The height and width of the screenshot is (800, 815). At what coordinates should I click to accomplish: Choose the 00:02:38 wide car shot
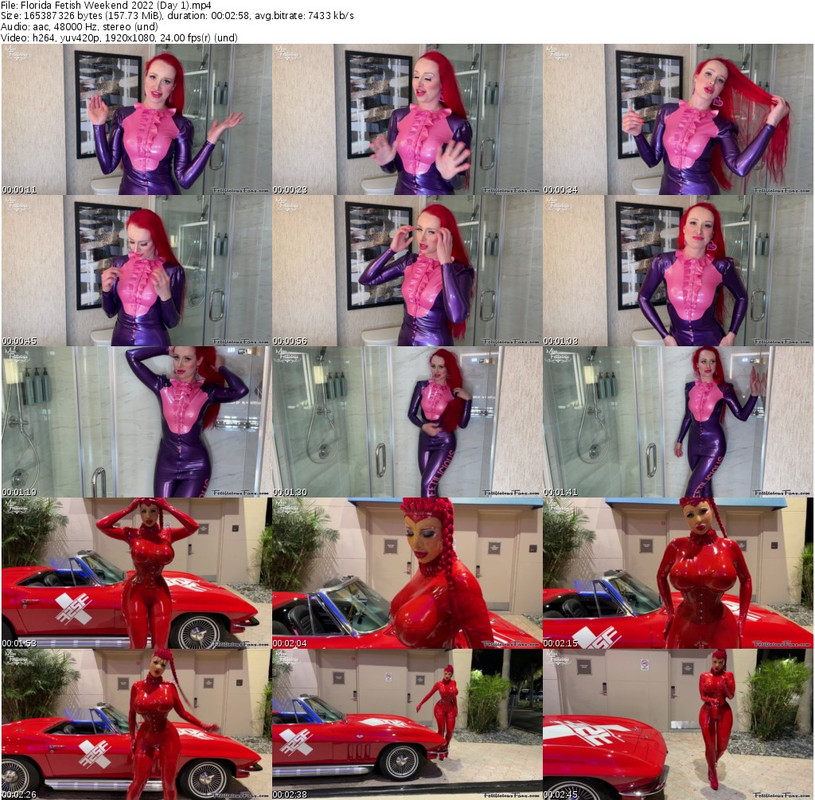[407, 724]
